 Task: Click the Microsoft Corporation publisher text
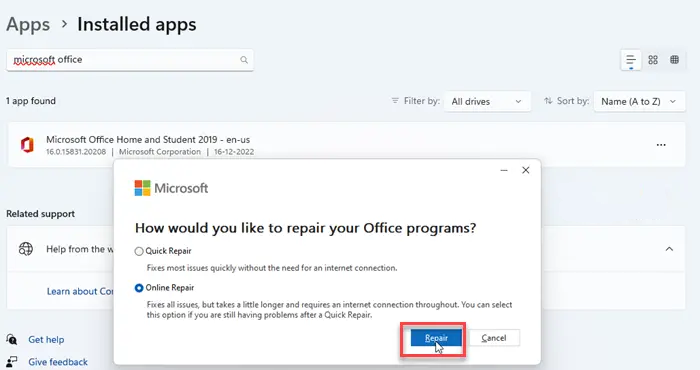pyautogui.click(x=160, y=152)
